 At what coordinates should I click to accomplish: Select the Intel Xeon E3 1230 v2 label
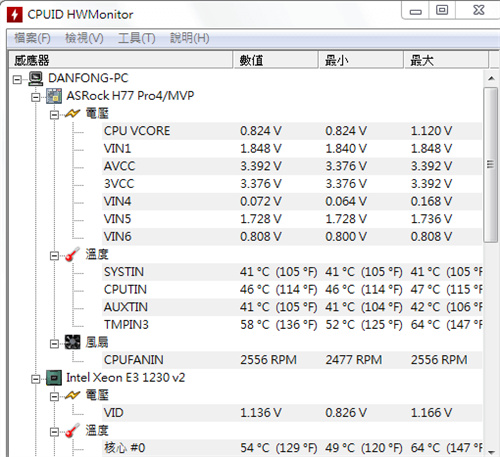(x=125, y=378)
